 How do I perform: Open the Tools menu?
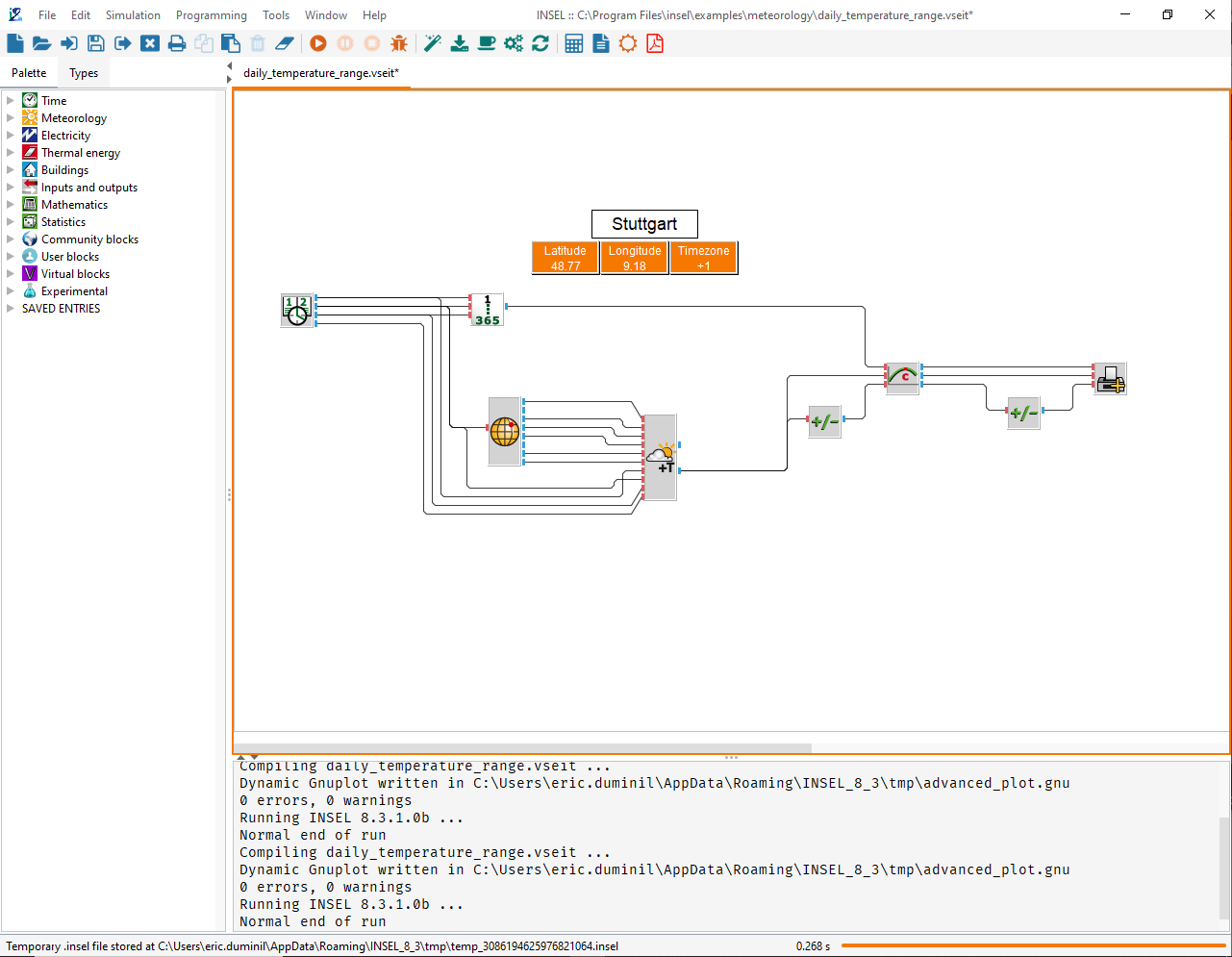(276, 14)
